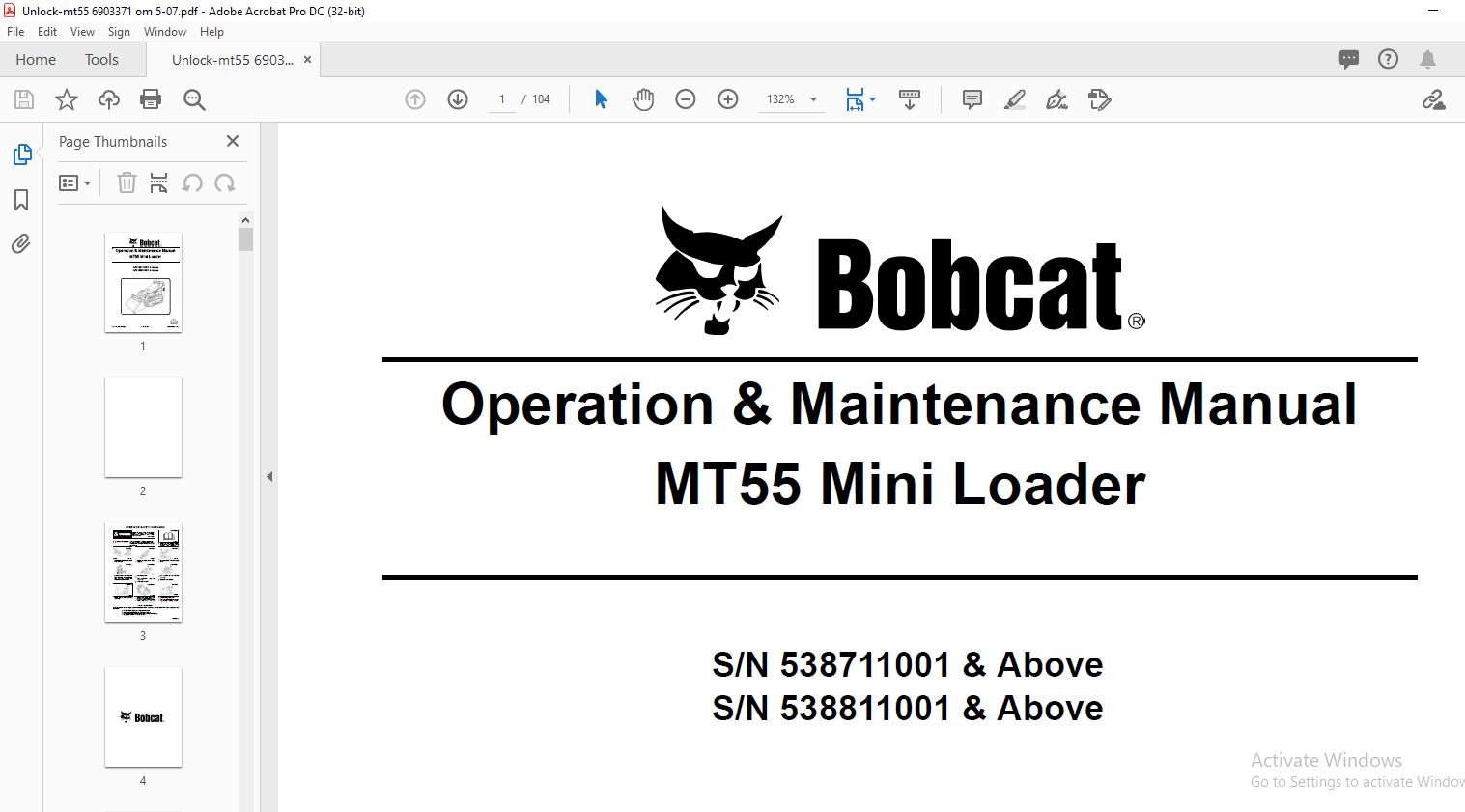Add a sticky note comment
The height and width of the screenshot is (812, 1465).
click(972, 99)
